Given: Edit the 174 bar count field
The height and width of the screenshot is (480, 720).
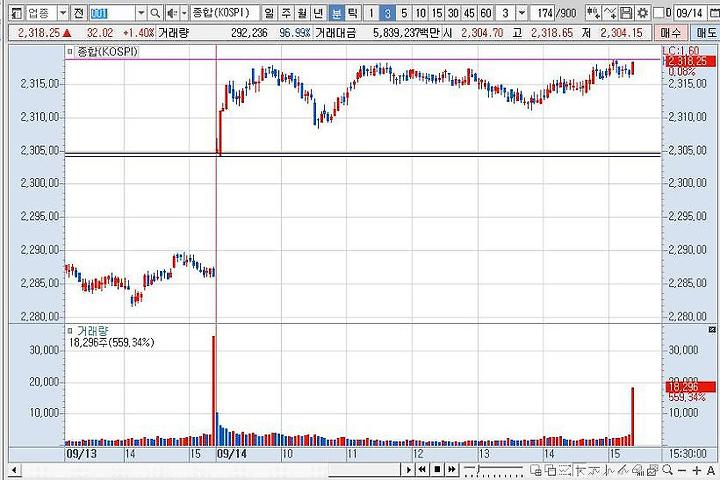Looking at the screenshot, I should [x=542, y=13].
